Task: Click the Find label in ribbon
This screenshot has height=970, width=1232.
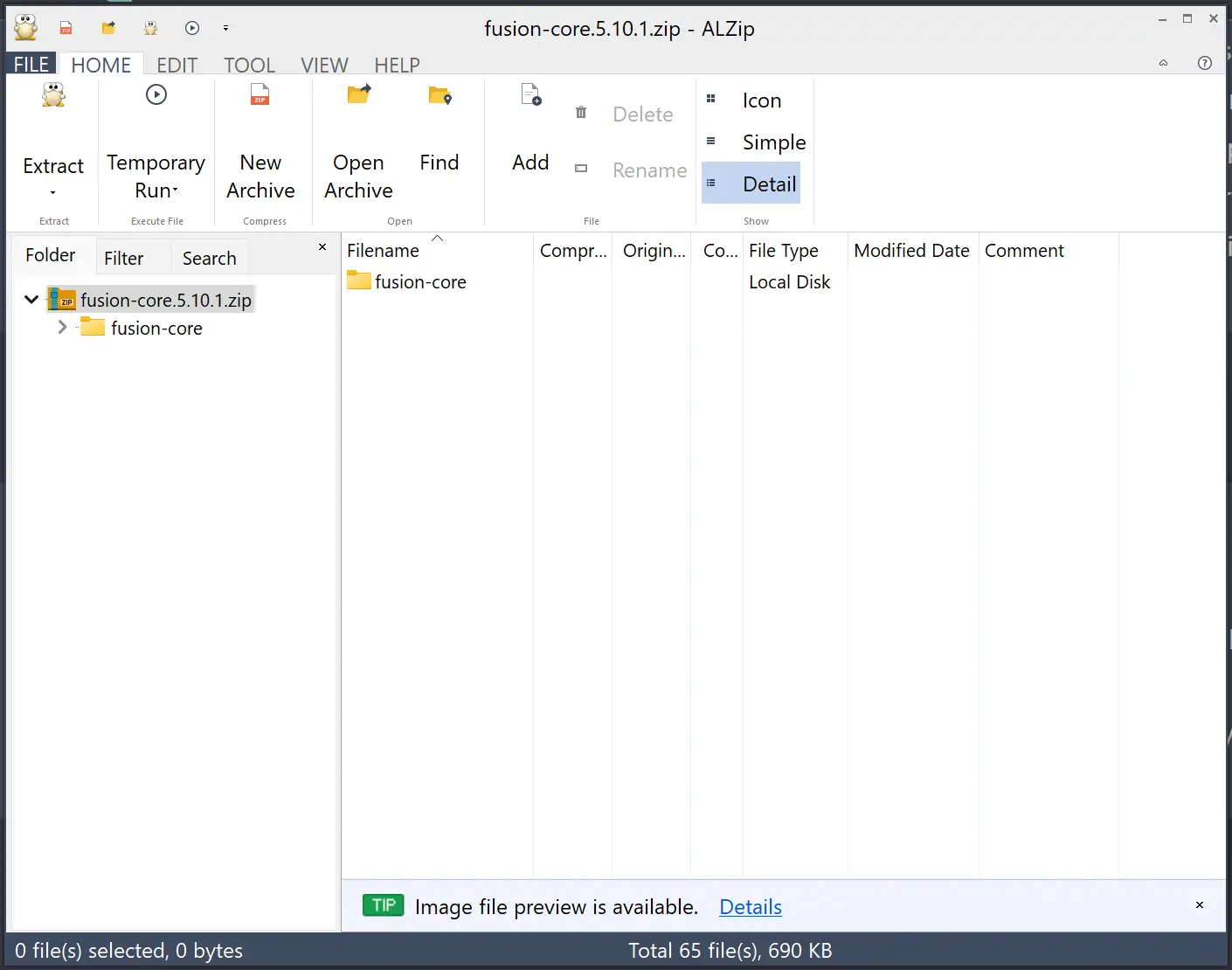Action: coord(440,163)
